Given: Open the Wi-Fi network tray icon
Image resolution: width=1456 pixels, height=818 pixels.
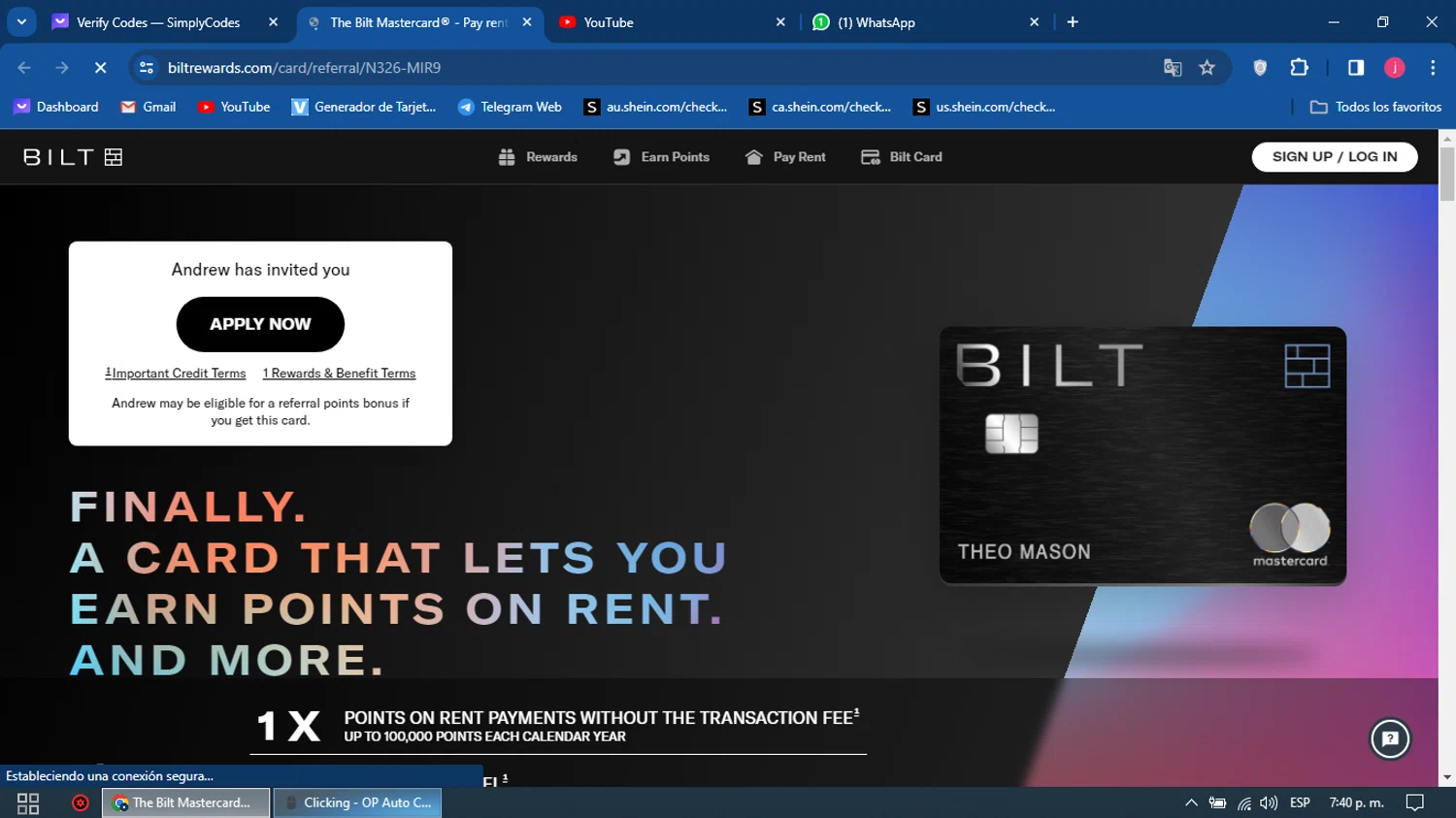Looking at the screenshot, I should tap(1243, 803).
